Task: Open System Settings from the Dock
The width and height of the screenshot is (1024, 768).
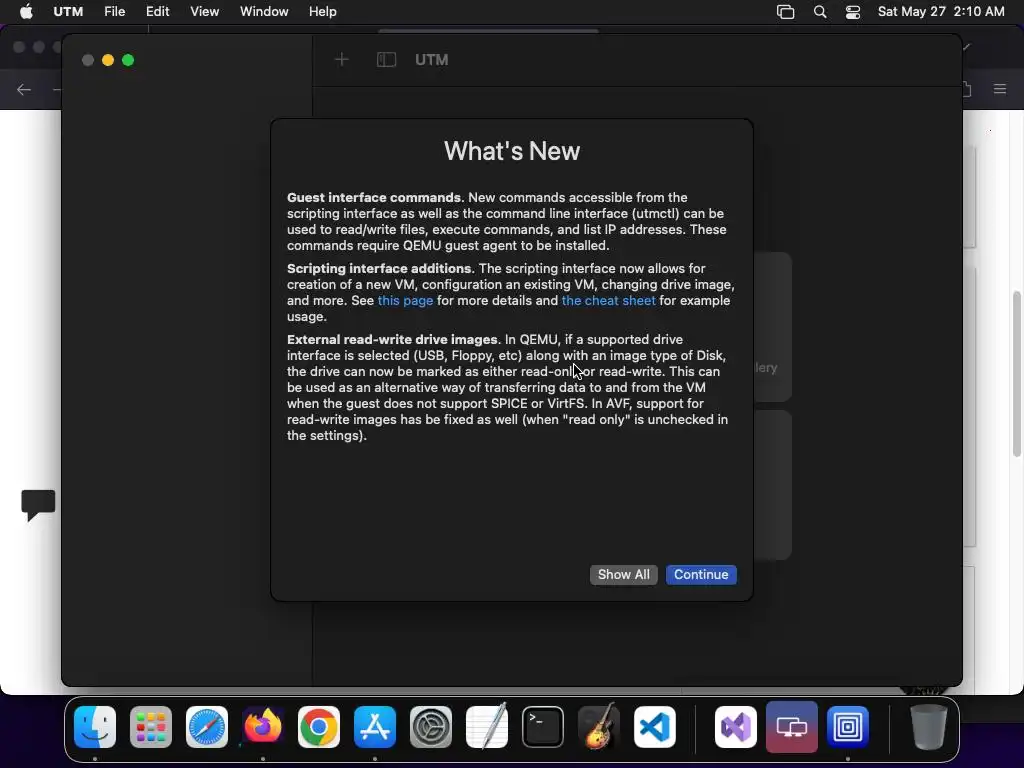Action: point(431,727)
